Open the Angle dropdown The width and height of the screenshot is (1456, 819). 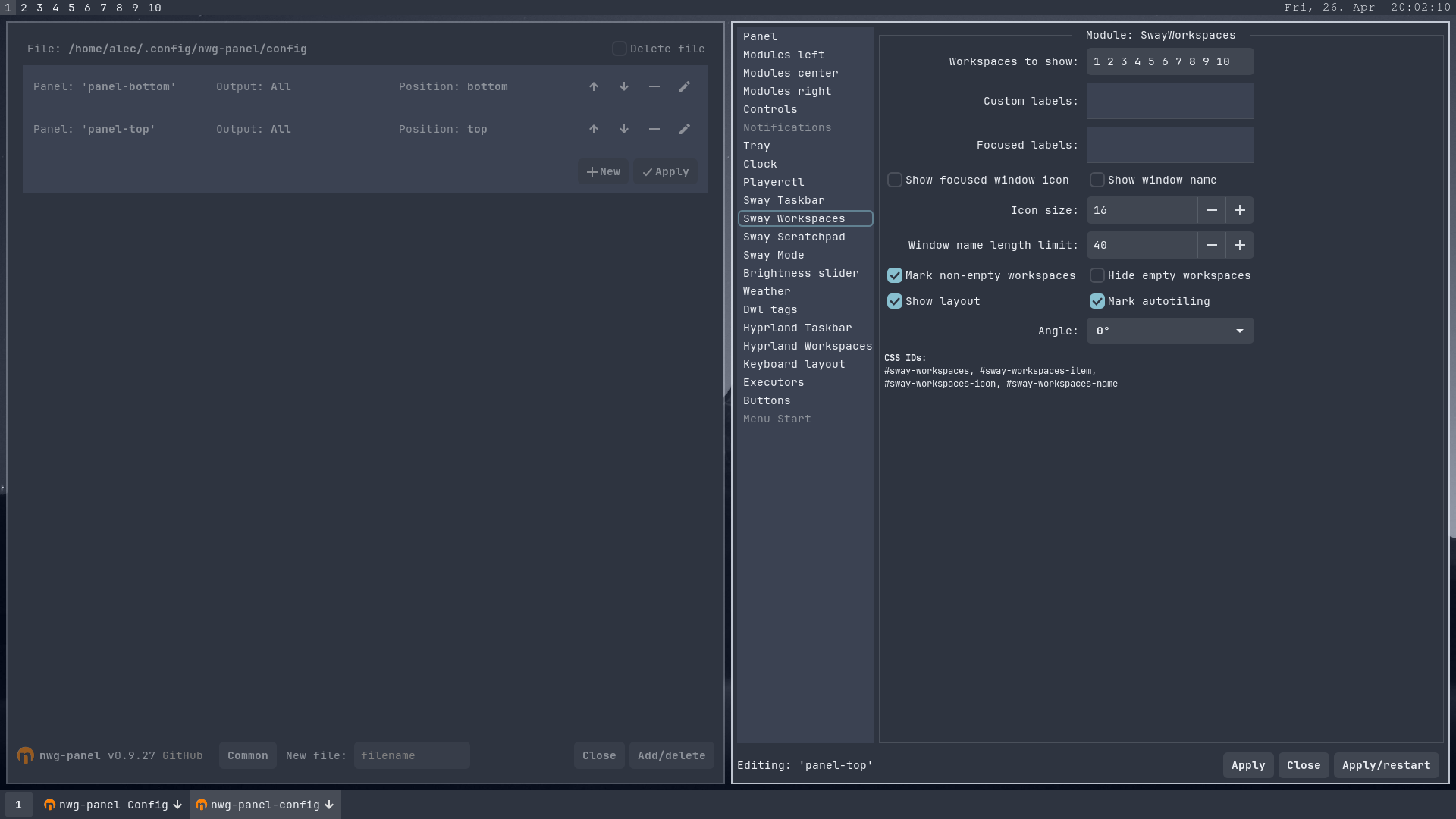point(1169,331)
